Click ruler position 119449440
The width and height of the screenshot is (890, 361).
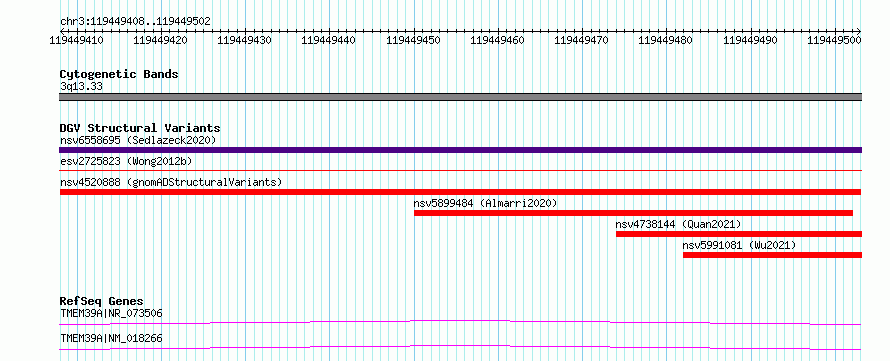pyautogui.click(x=329, y=40)
